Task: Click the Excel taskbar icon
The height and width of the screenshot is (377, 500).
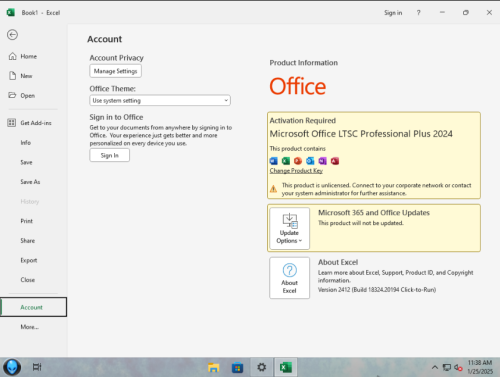Action: click(x=286, y=367)
